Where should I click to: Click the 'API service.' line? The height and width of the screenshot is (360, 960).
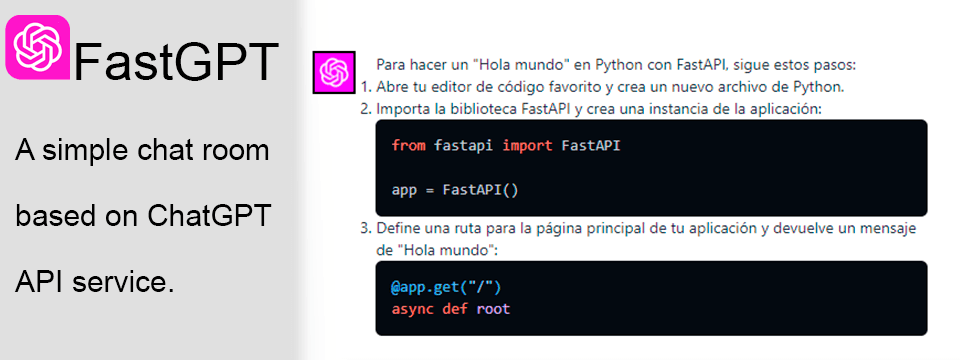[95, 282]
